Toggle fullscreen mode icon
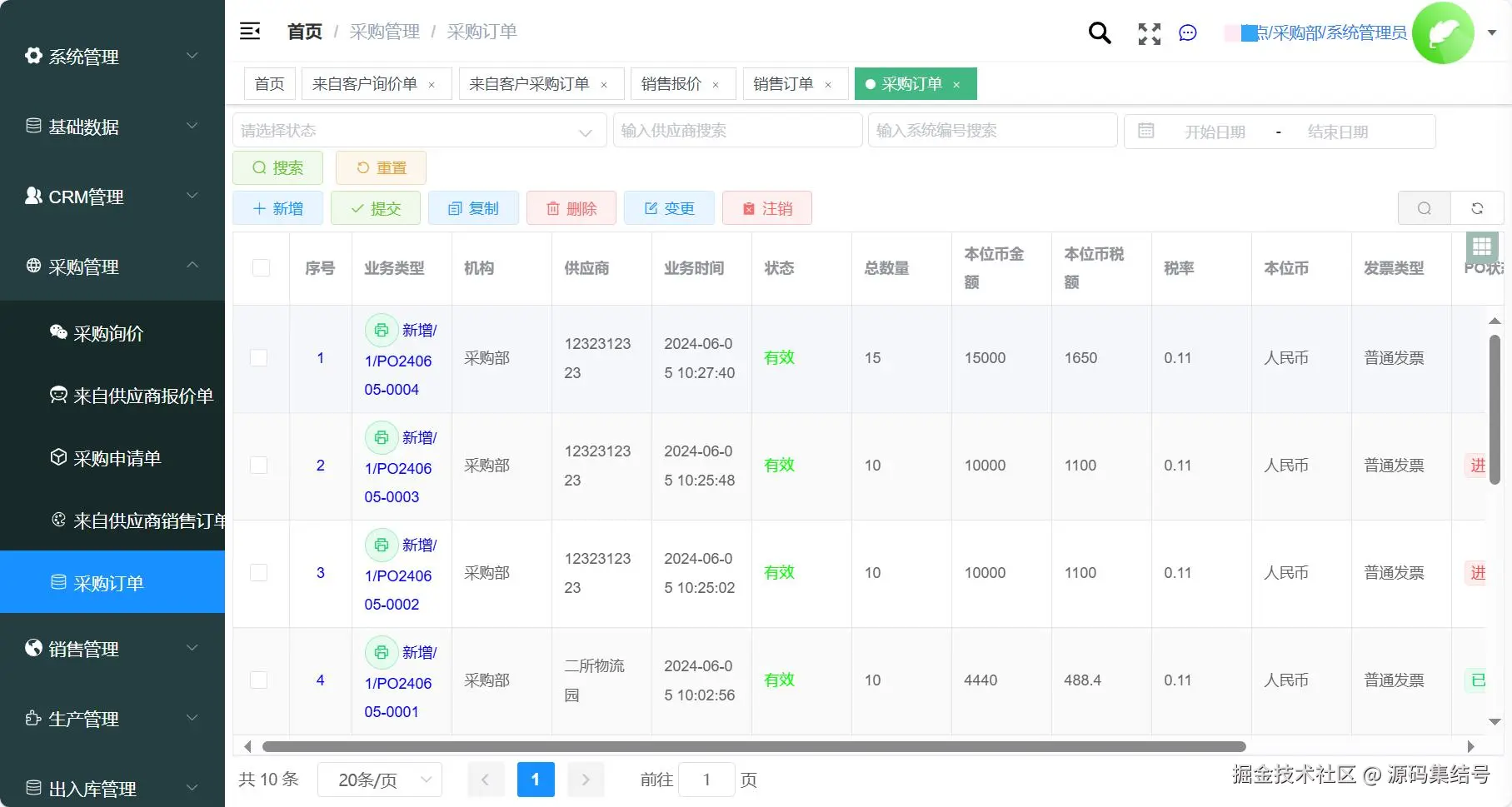This screenshot has height=807, width=1512. [x=1148, y=33]
